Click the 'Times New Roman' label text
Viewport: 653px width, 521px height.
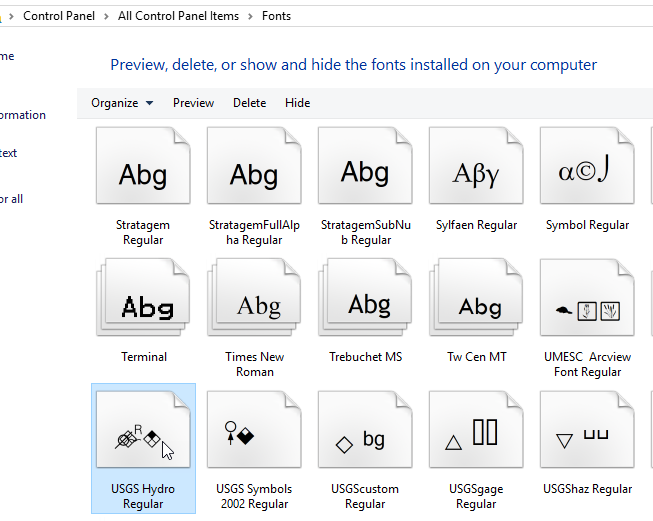coord(254,364)
